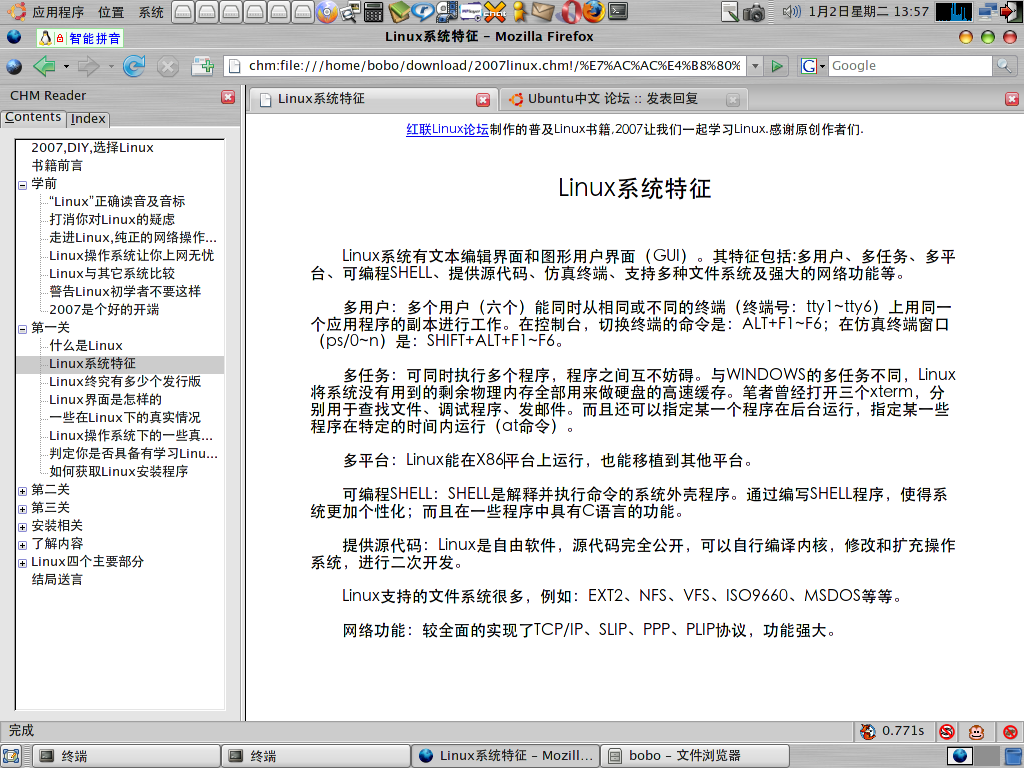The width and height of the screenshot is (1024, 768).
Task: Click the network connection monitor icon
Action: pos(988,11)
